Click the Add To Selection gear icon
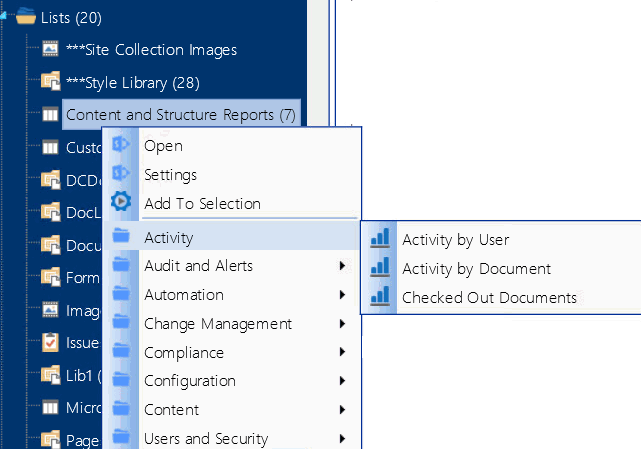Viewport: 641px width, 449px height. (121, 202)
